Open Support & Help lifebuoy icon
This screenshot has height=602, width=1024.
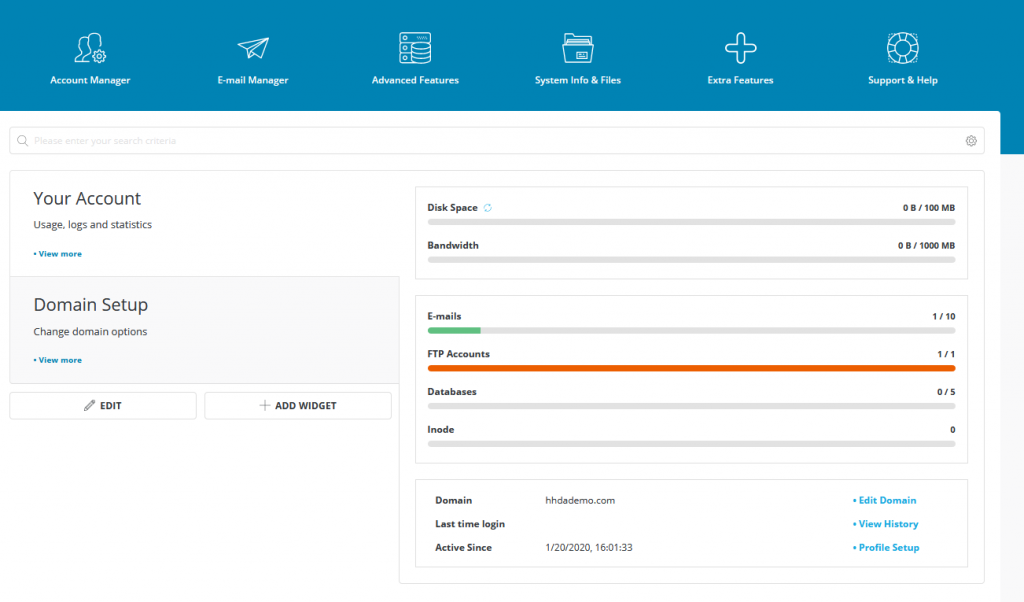coord(903,48)
